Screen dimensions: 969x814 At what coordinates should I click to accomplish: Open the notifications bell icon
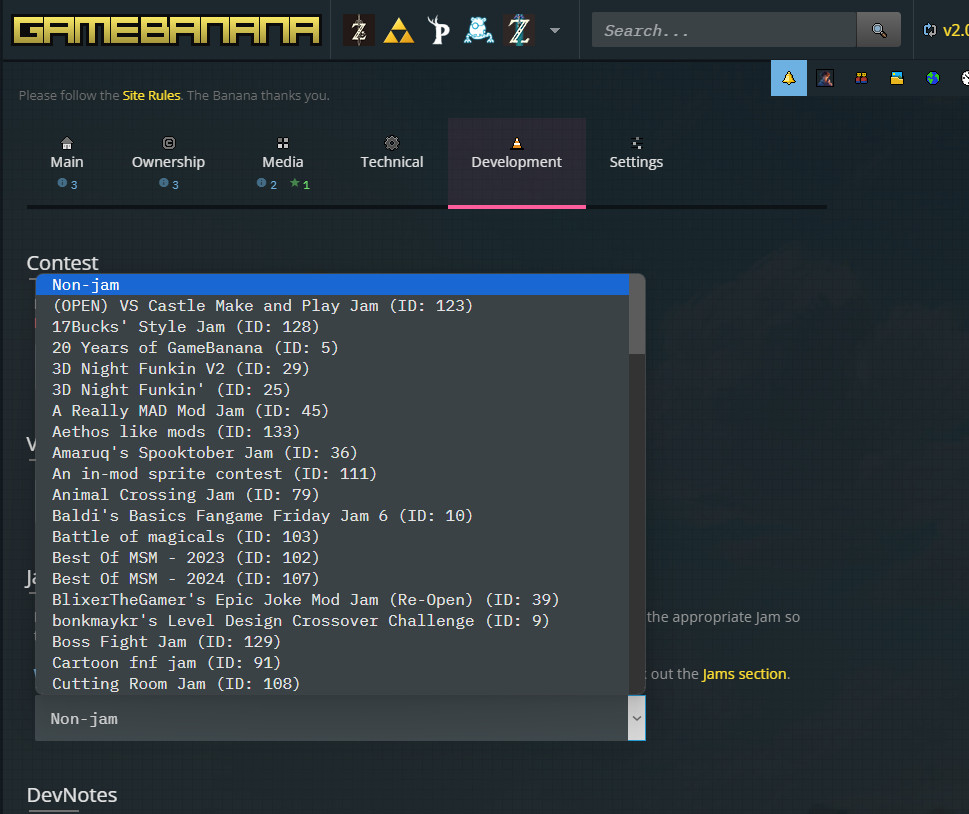[x=788, y=78]
